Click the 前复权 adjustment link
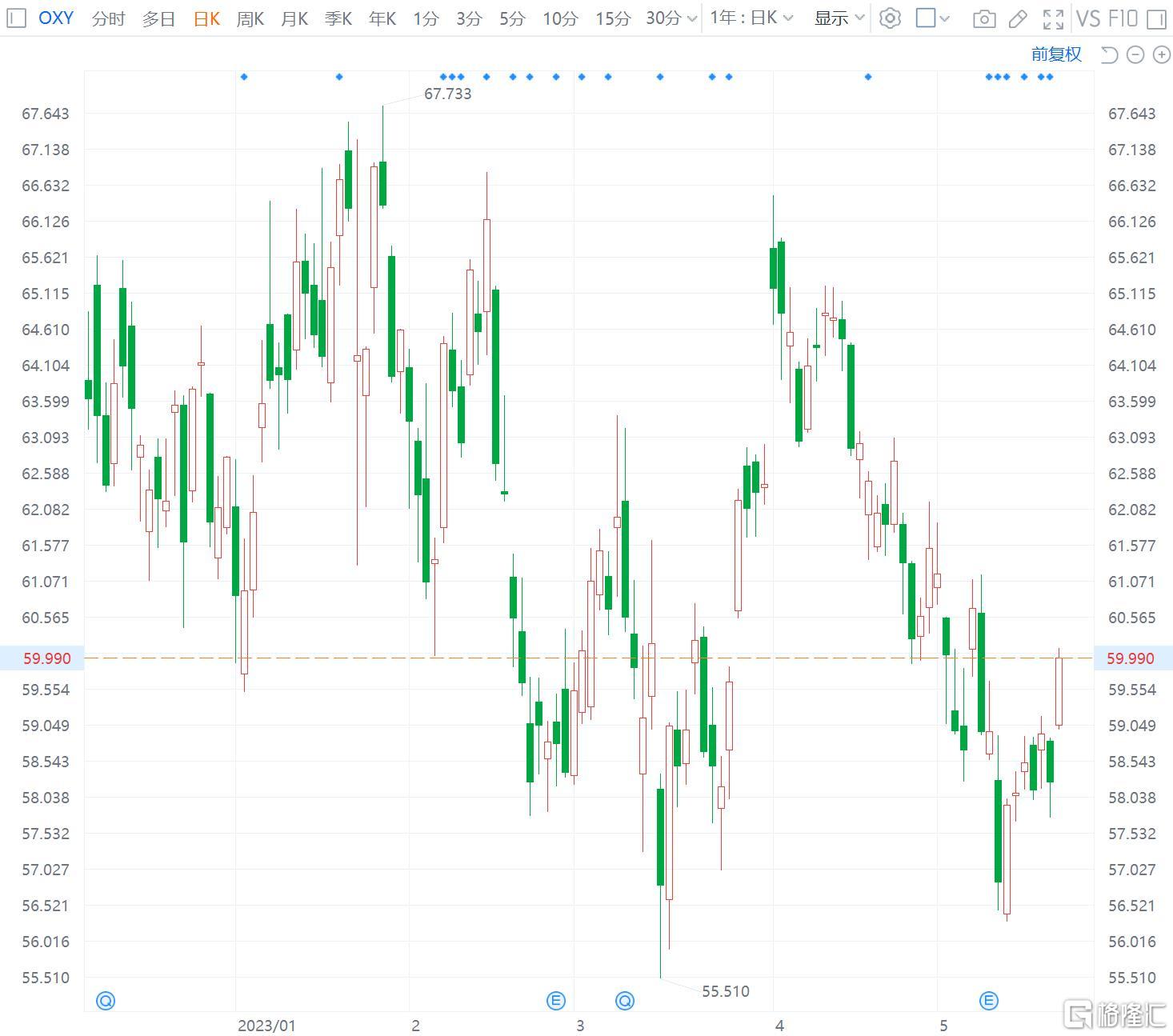The height and width of the screenshot is (1036, 1173). pos(1056,54)
